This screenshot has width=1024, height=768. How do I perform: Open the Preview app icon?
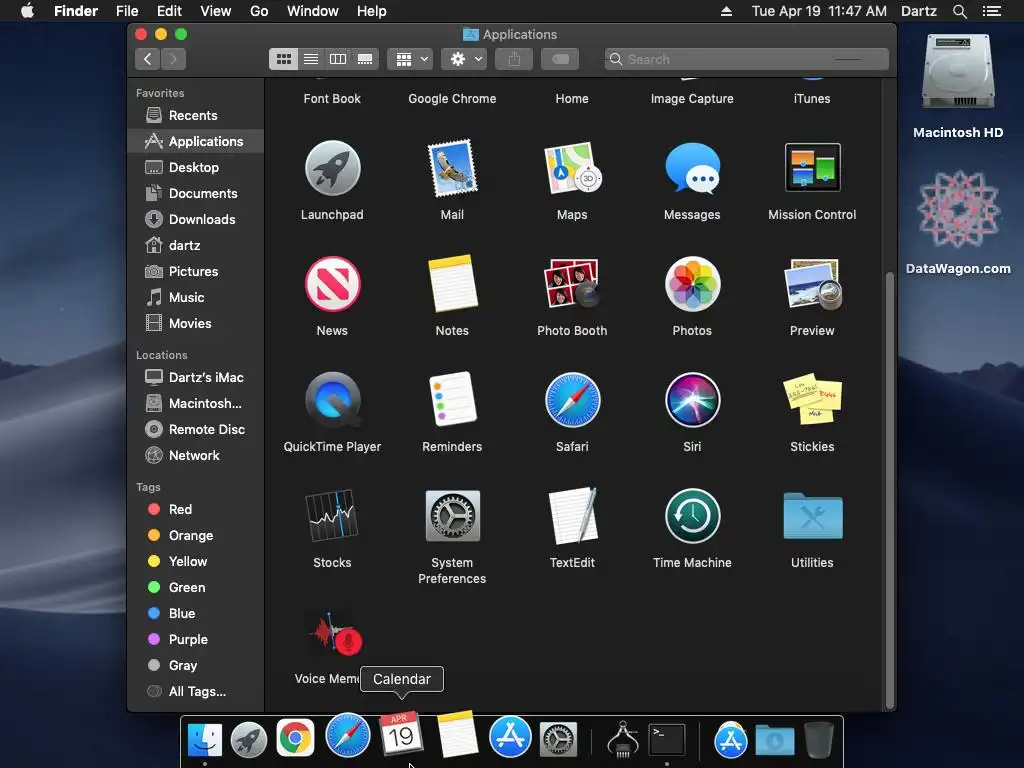point(812,284)
